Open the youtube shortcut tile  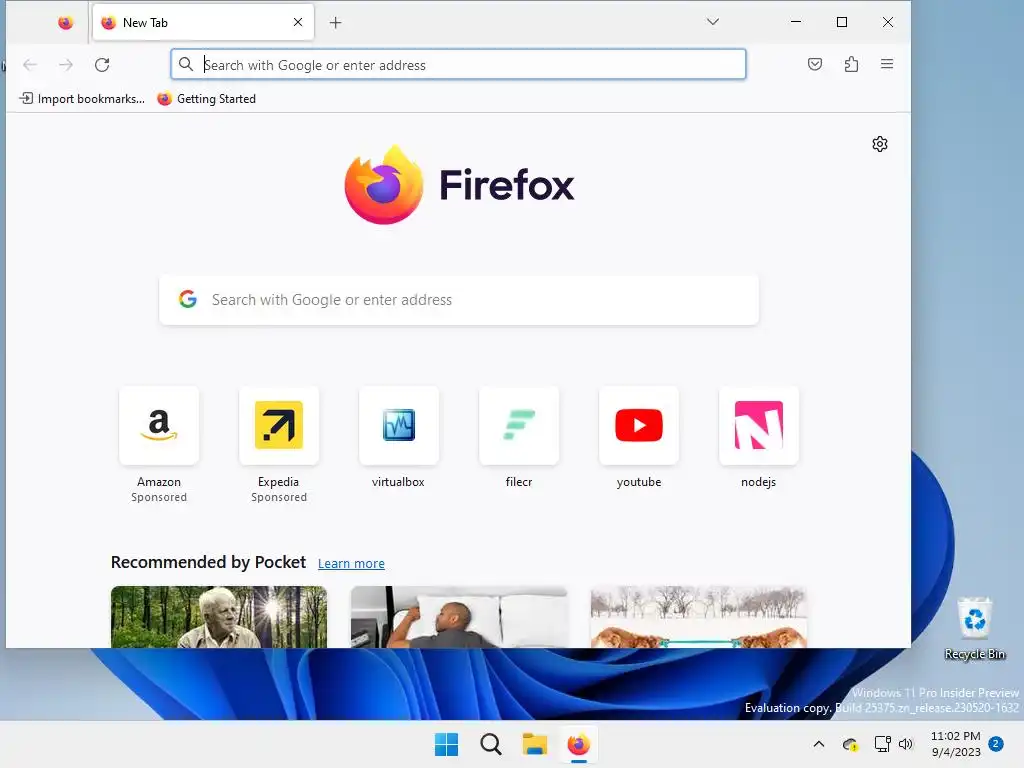pos(639,426)
